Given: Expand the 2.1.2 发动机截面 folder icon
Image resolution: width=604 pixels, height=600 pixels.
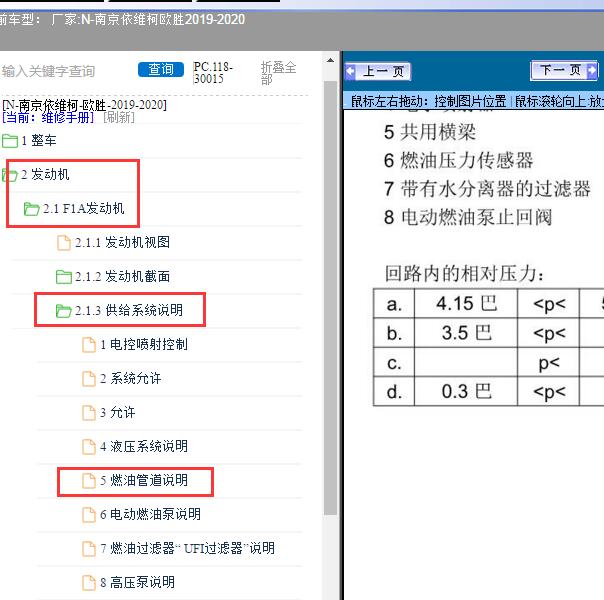Looking at the screenshot, I should [x=64, y=277].
